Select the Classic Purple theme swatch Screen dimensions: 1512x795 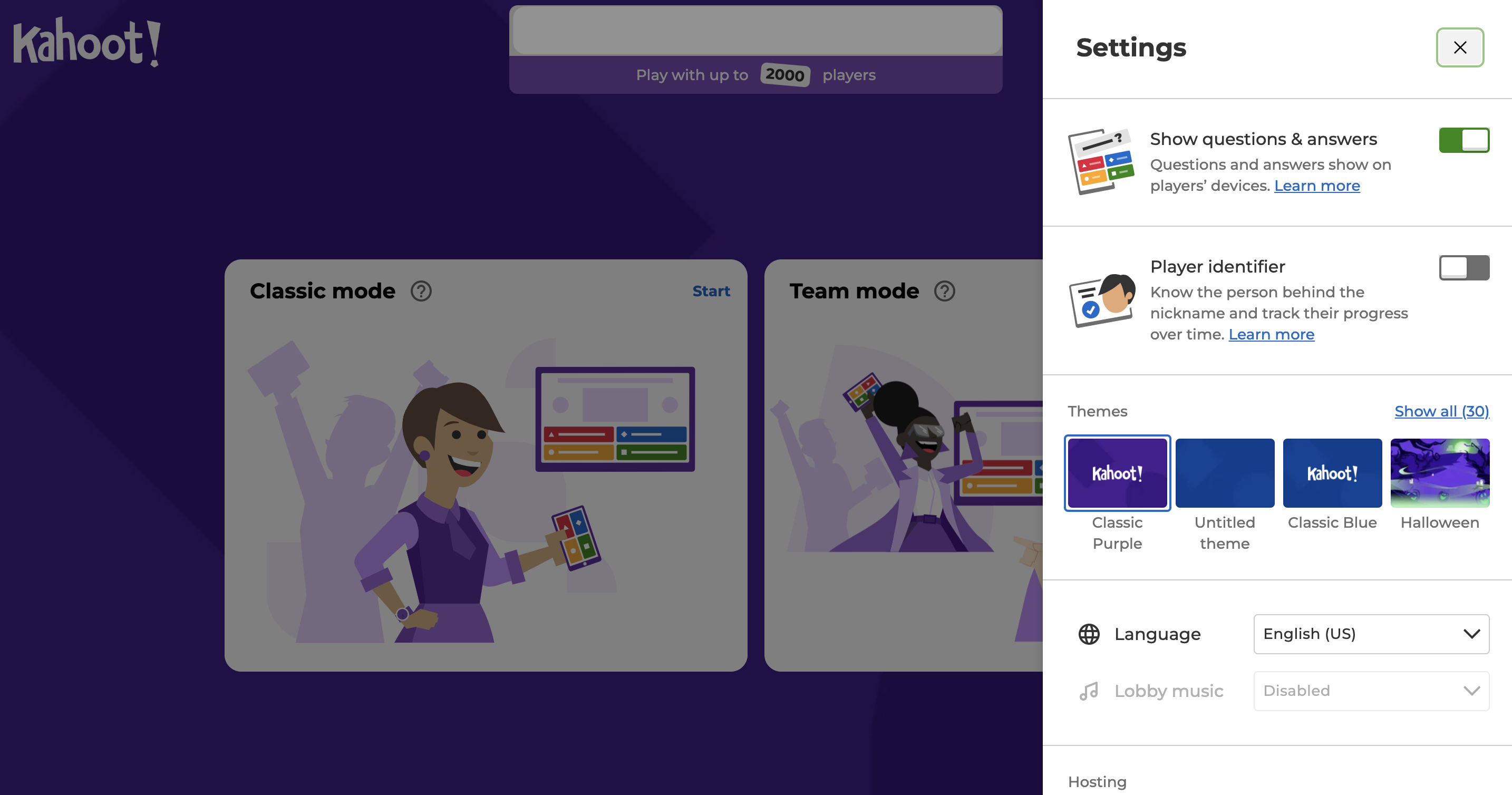pyautogui.click(x=1118, y=472)
